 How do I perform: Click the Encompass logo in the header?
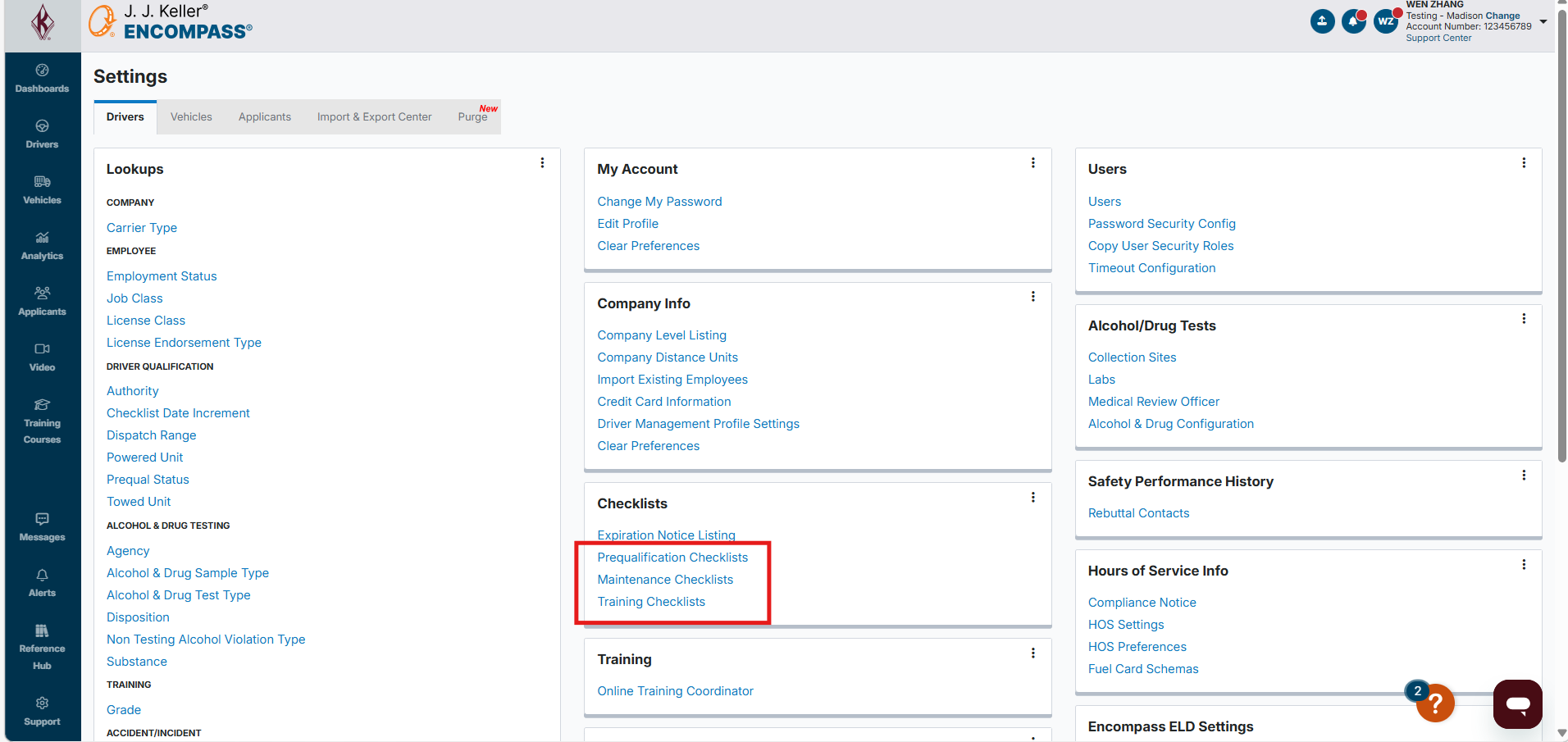tap(171, 21)
